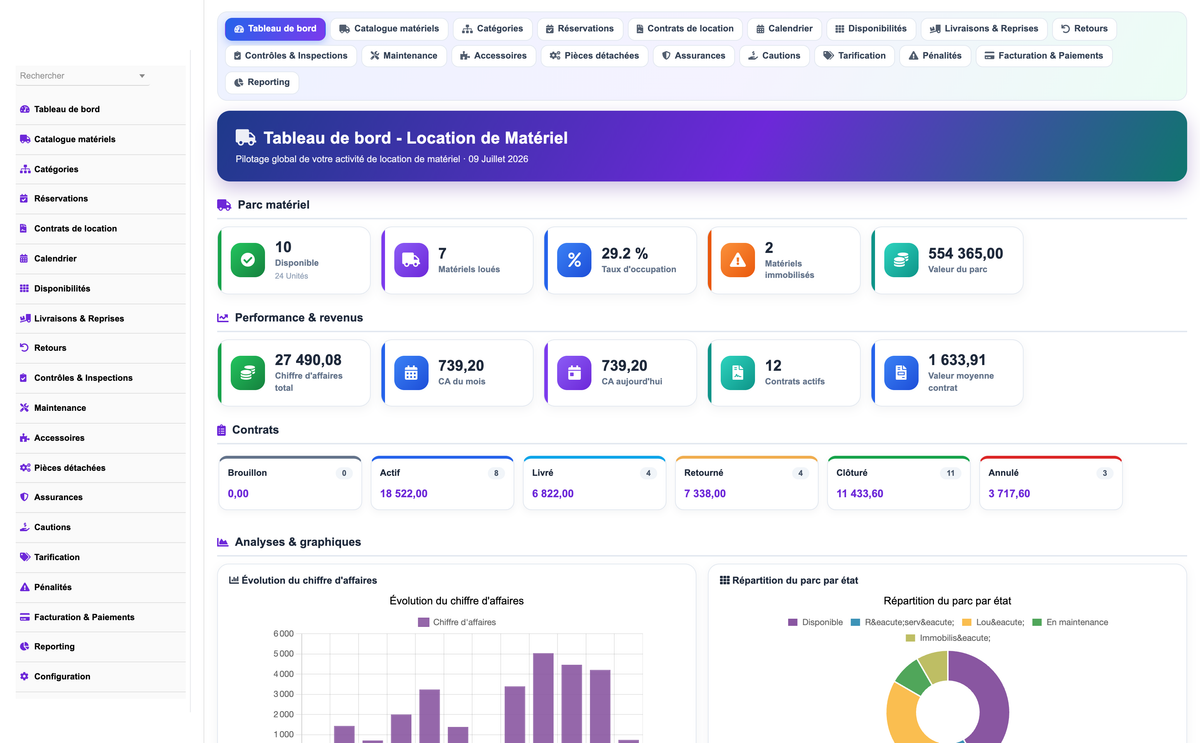Click the Disponibilités grid icon in the sidebar
The height and width of the screenshot is (743, 1200).
[x=24, y=288]
